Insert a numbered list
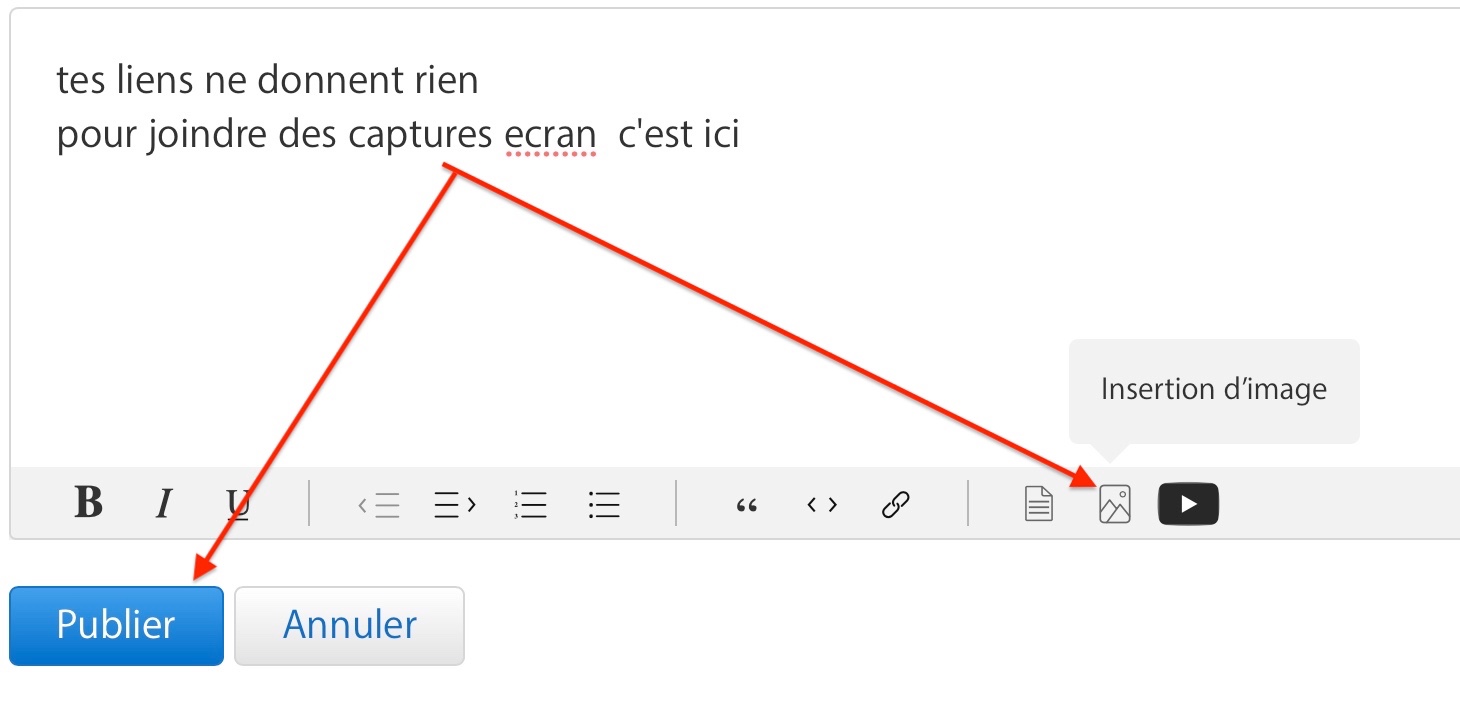This screenshot has width=1460, height=712. coord(530,505)
